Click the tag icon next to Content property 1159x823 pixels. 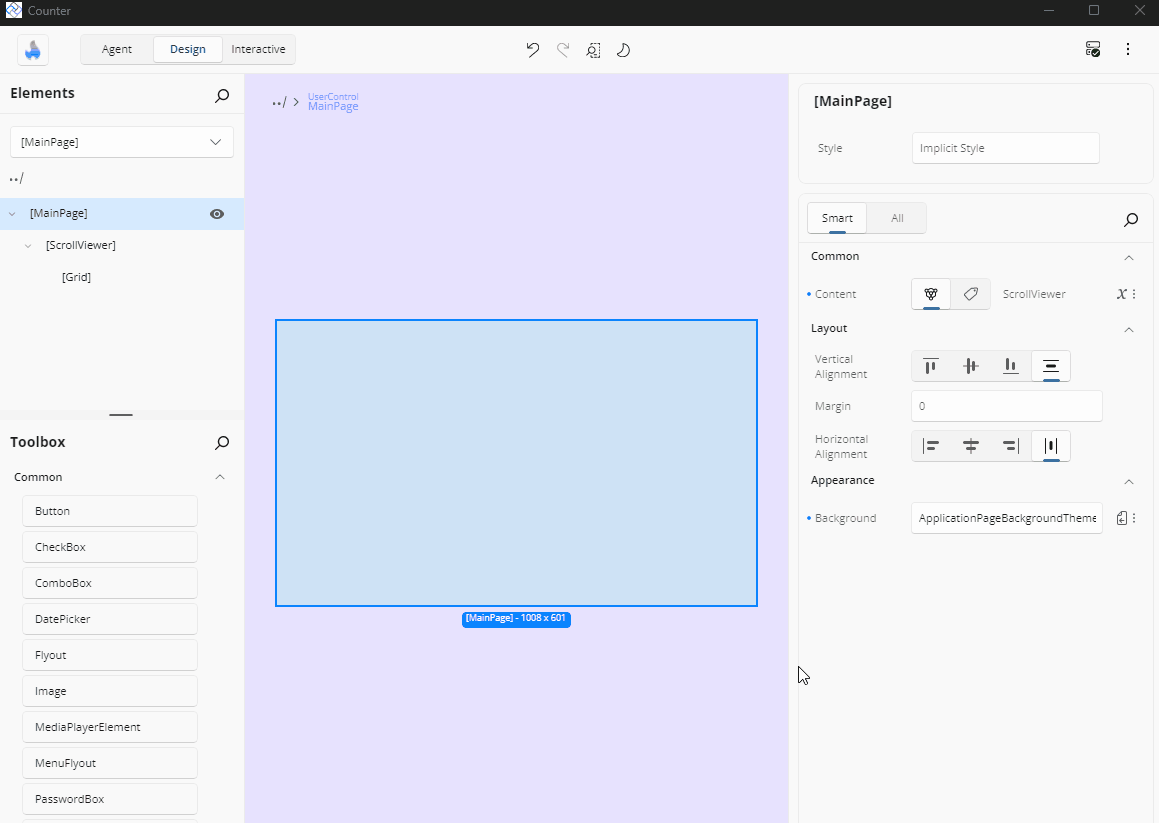[969, 293]
